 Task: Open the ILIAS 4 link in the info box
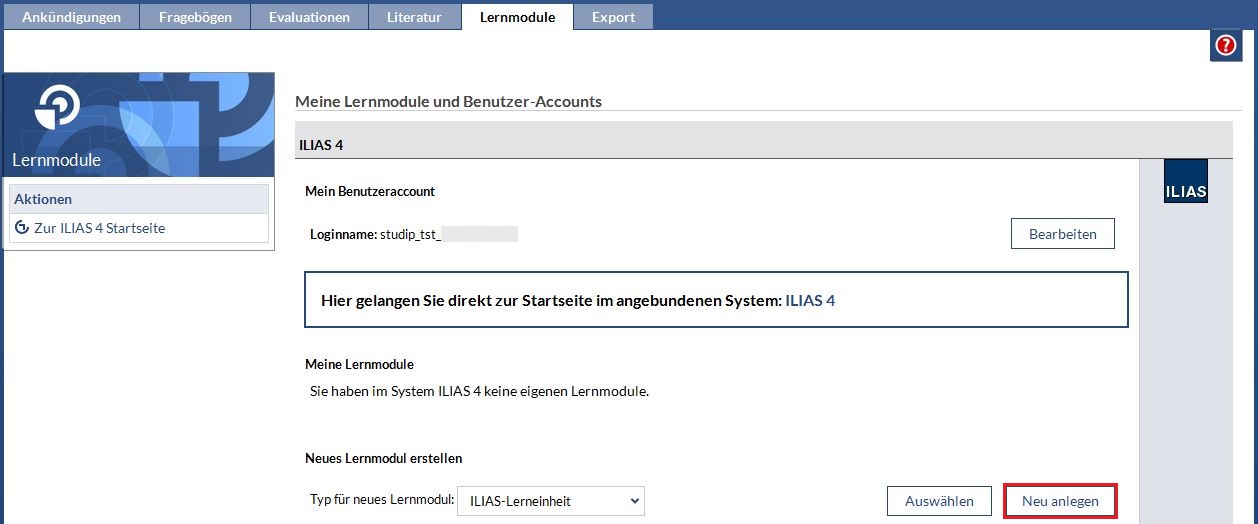pos(810,299)
